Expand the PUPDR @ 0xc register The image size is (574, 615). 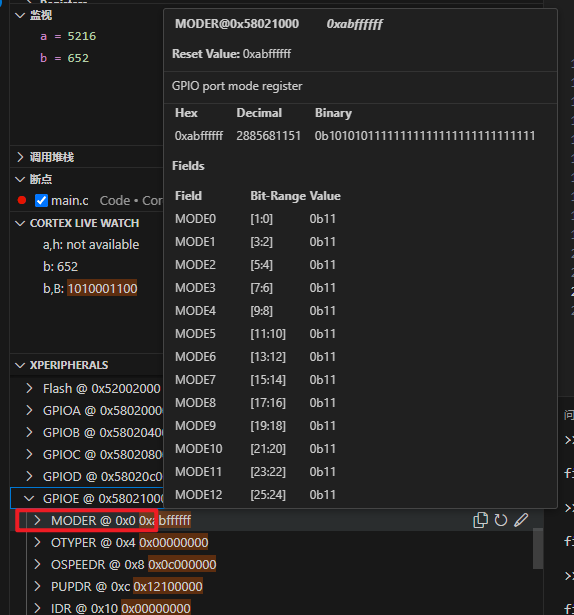click(37, 586)
